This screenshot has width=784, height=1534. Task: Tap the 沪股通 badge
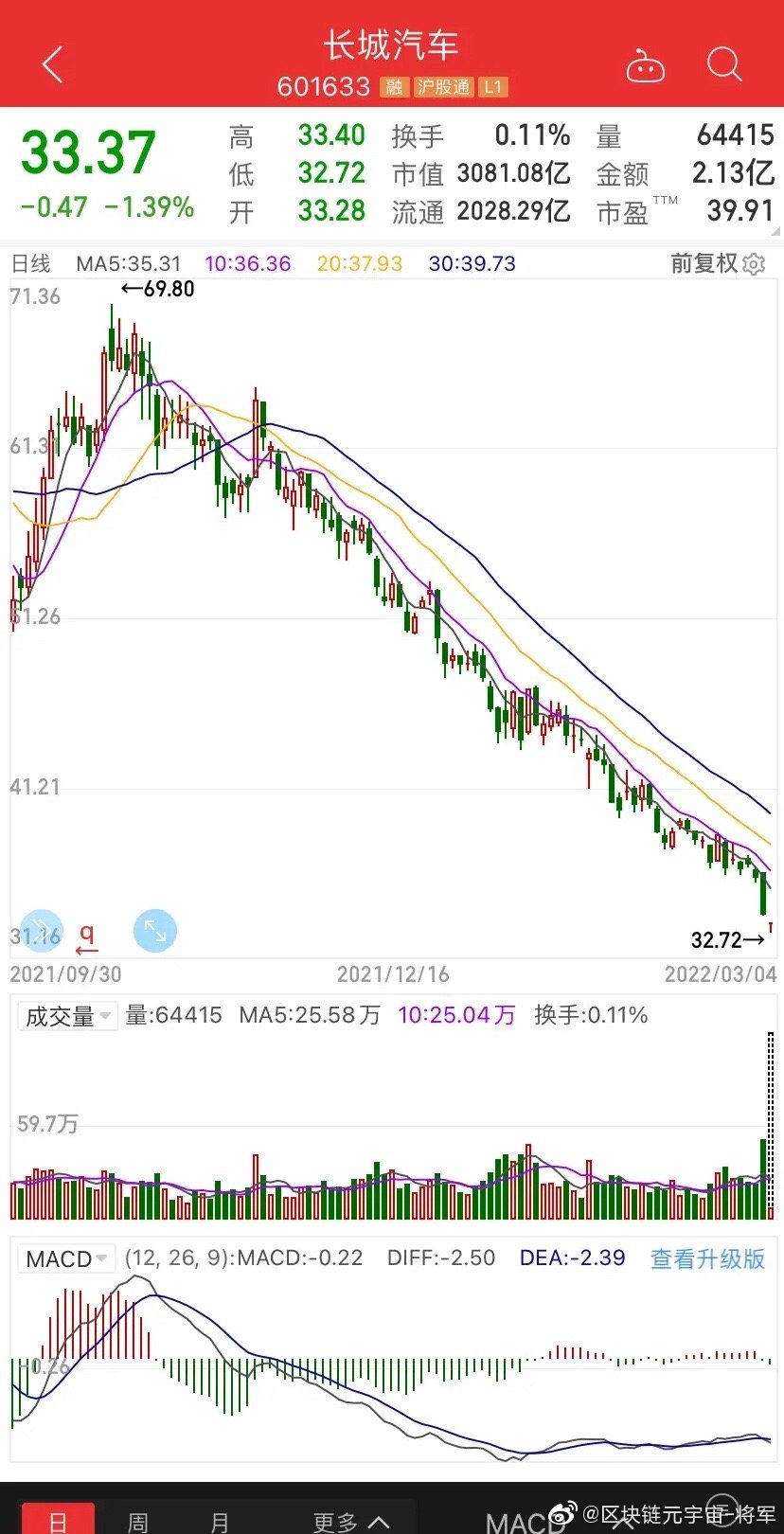443,87
